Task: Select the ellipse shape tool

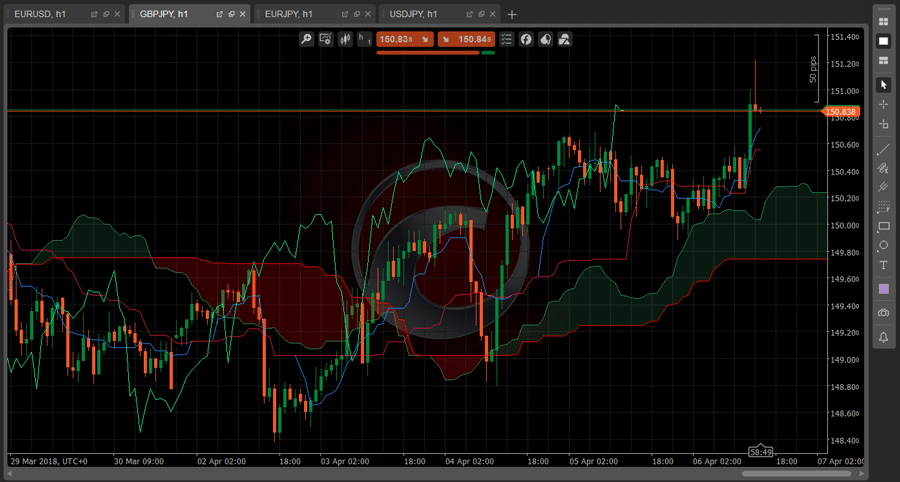Action: 883,246
